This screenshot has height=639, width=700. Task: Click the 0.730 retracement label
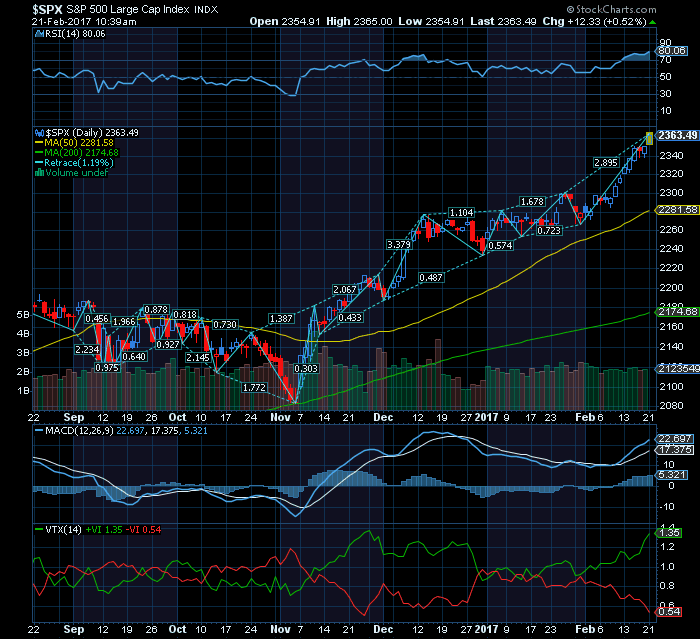[x=225, y=325]
